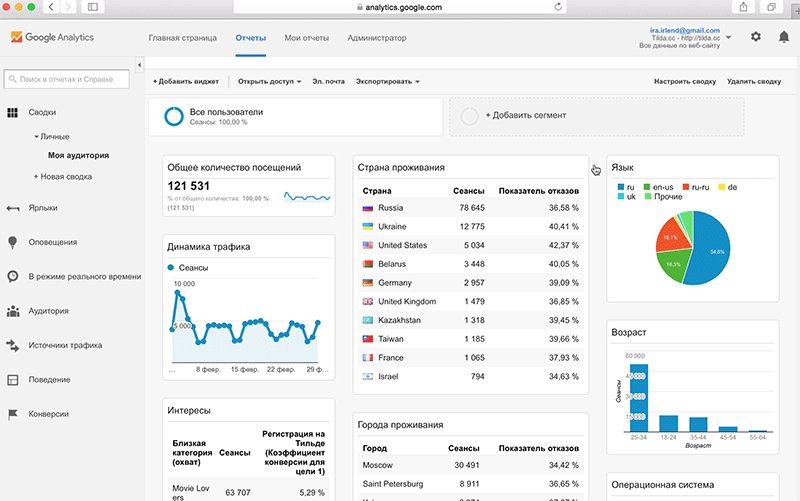Click the Оповещения lightbulb icon
This screenshot has width=800, height=501.
(x=13, y=242)
